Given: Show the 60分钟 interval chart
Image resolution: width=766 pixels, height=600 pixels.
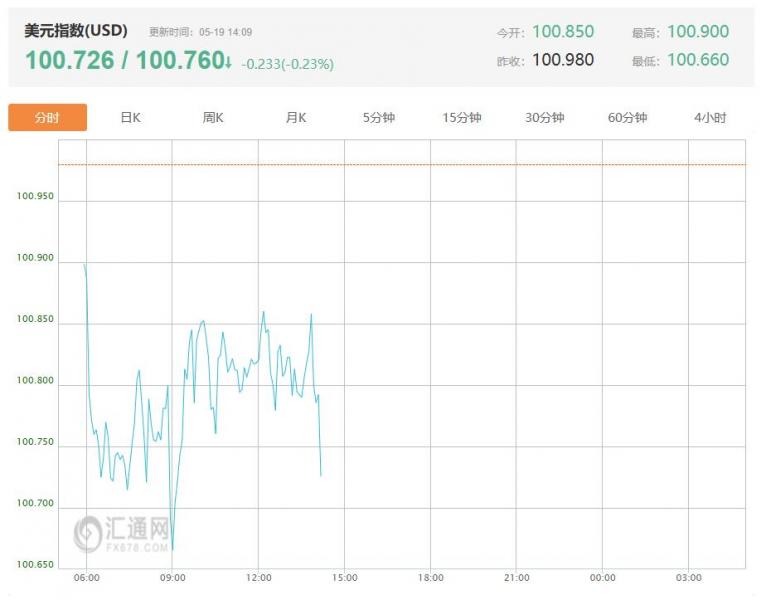Looking at the screenshot, I should tap(627, 118).
